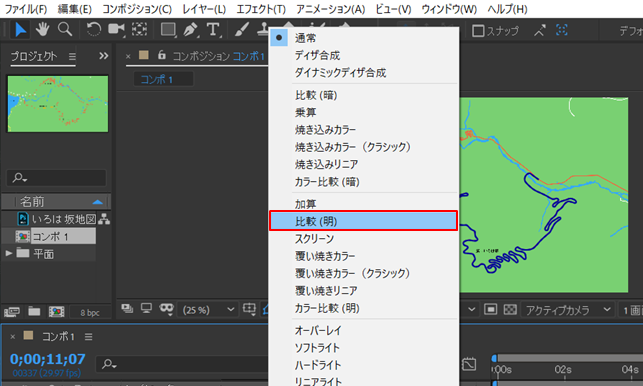Open the resolution dropdown chevron beside region icon

pyautogui.click(x=472, y=310)
